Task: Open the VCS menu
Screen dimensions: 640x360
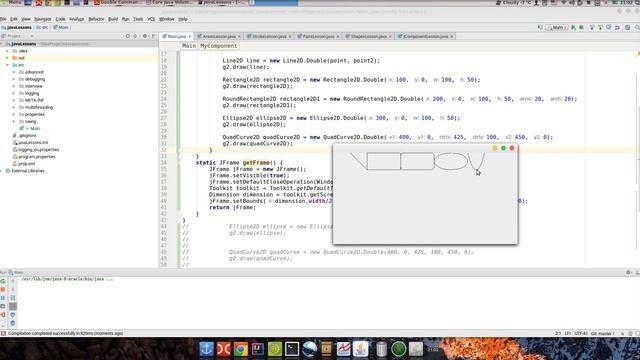Action: pyautogui.click(x=151, y=19)
